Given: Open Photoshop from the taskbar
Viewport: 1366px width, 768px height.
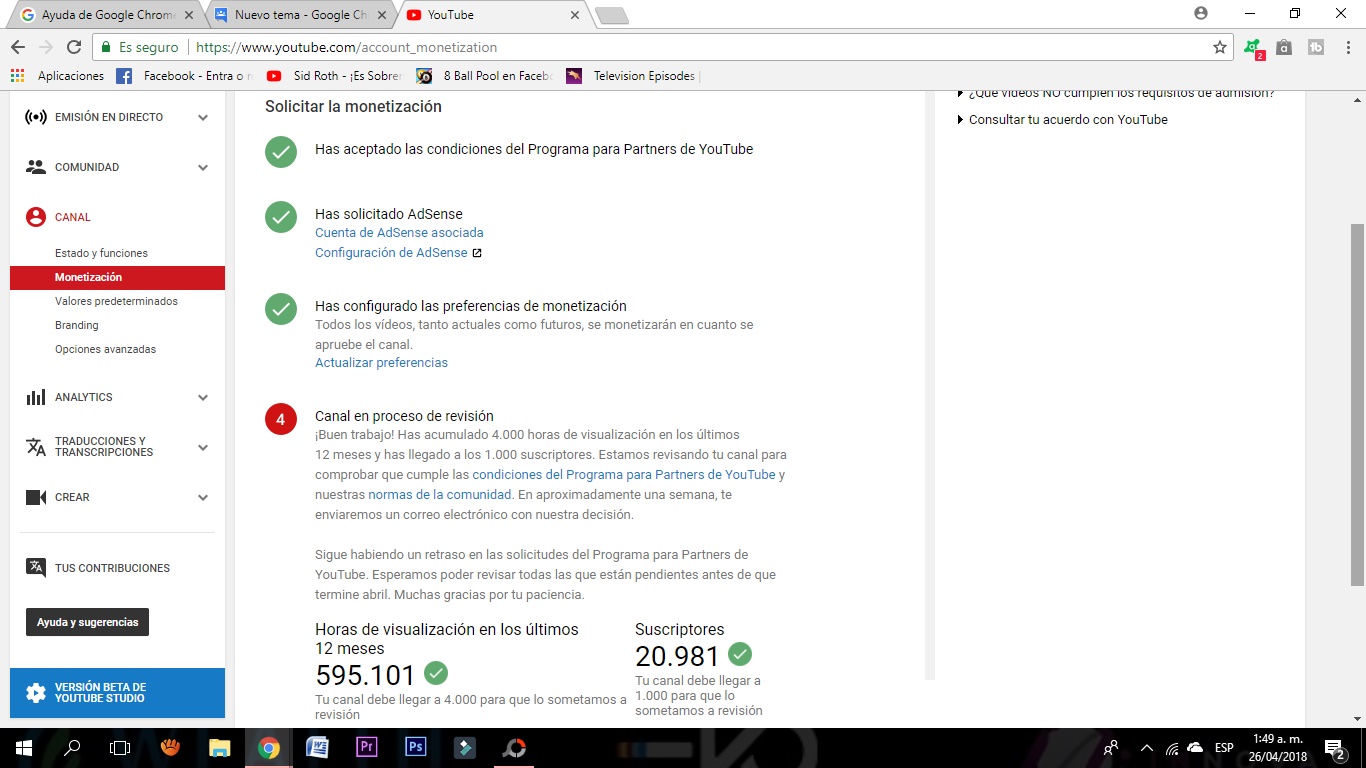Looking at the screenshot, I should coord(415,748).
